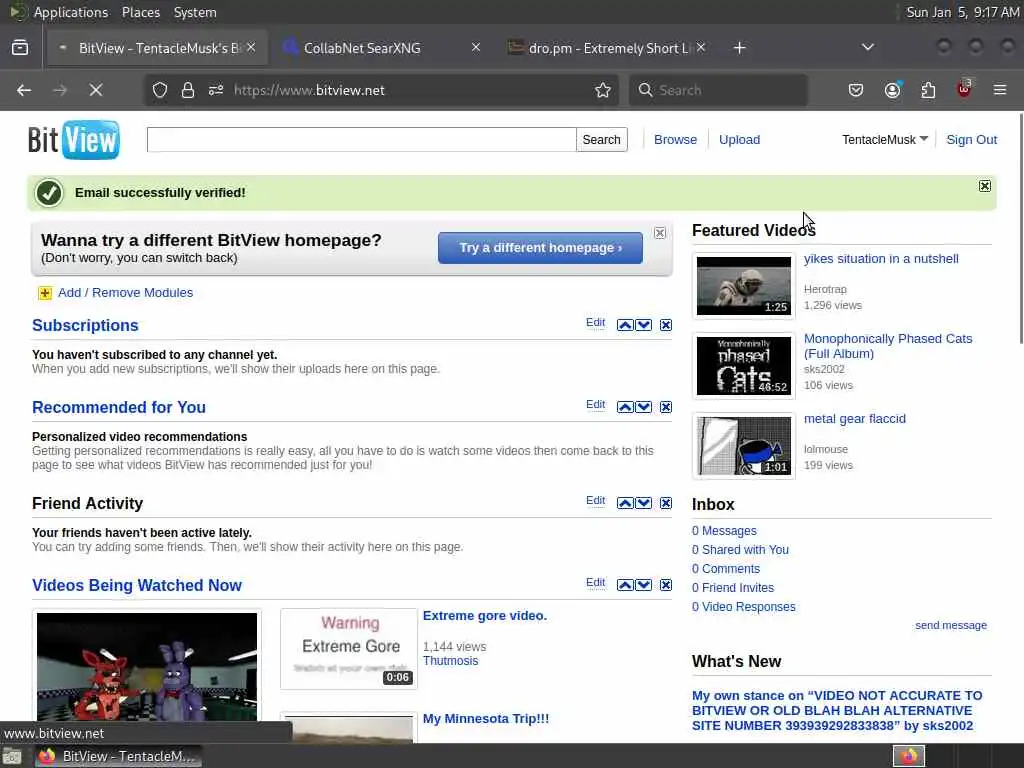Open Add / Remove Modules link
This screenshot has width=1024, height=768.
[125, 293]
